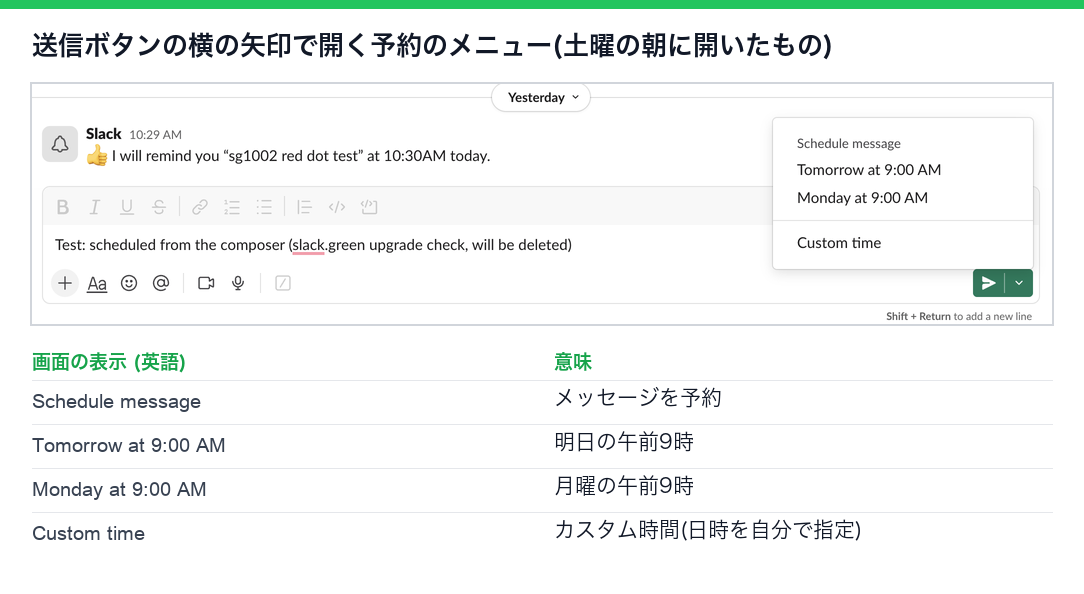The image size is (1084, 594).
Task: Insert a code block
Action: click(369, 207)
